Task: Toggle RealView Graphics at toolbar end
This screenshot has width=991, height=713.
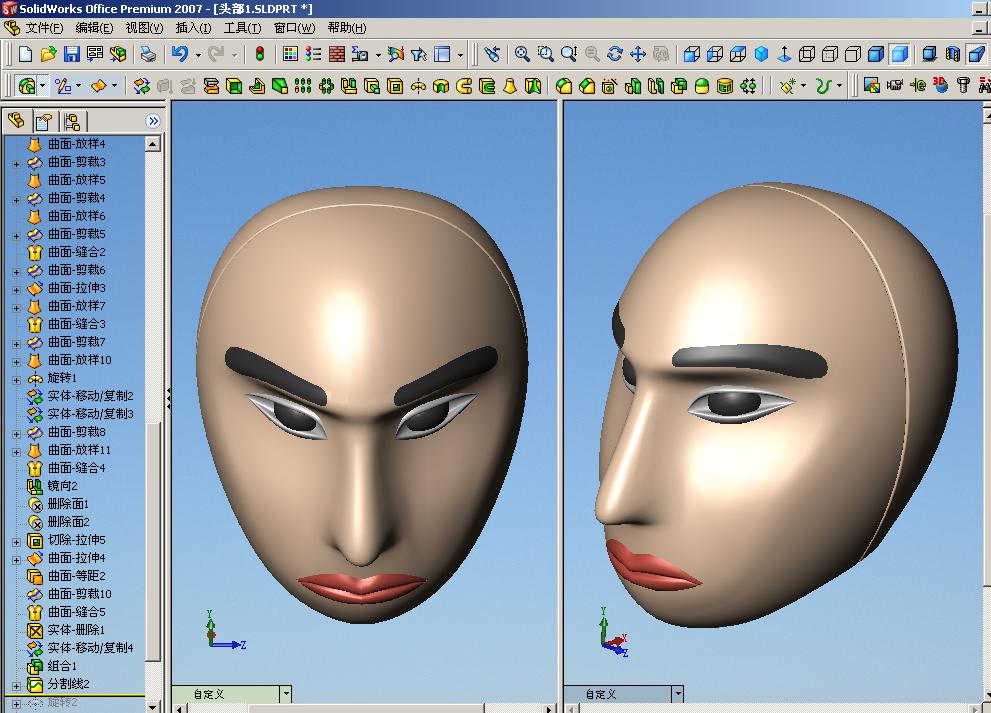Action: [x=976, y=54]
